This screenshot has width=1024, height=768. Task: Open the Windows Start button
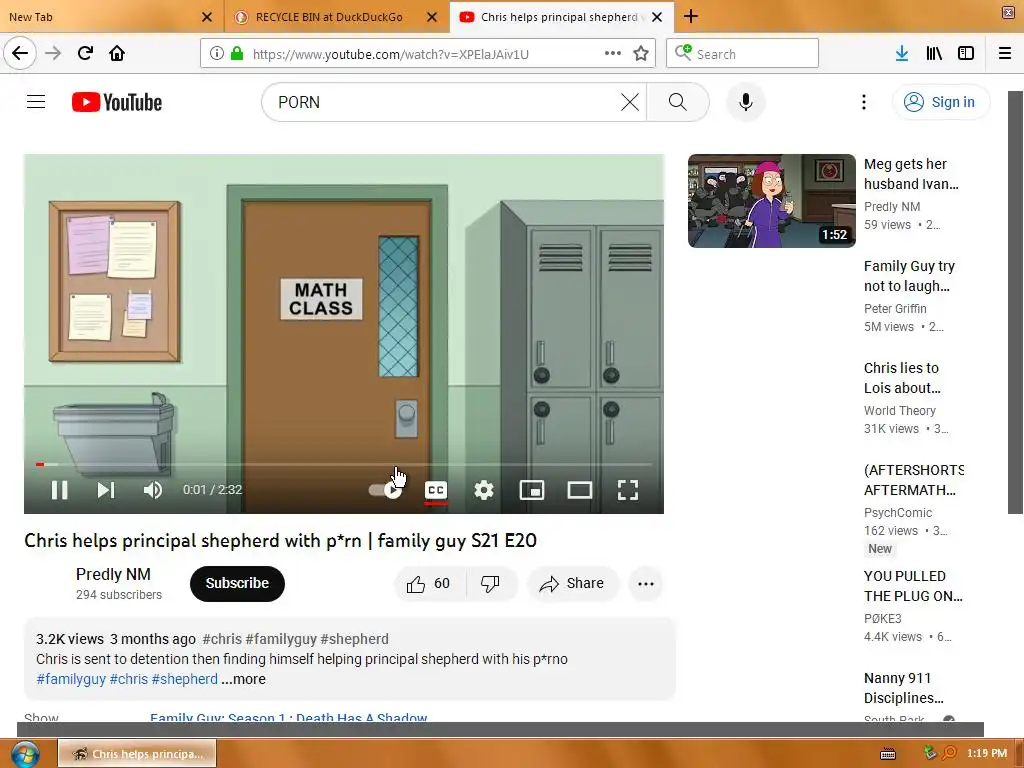(24, 754)
